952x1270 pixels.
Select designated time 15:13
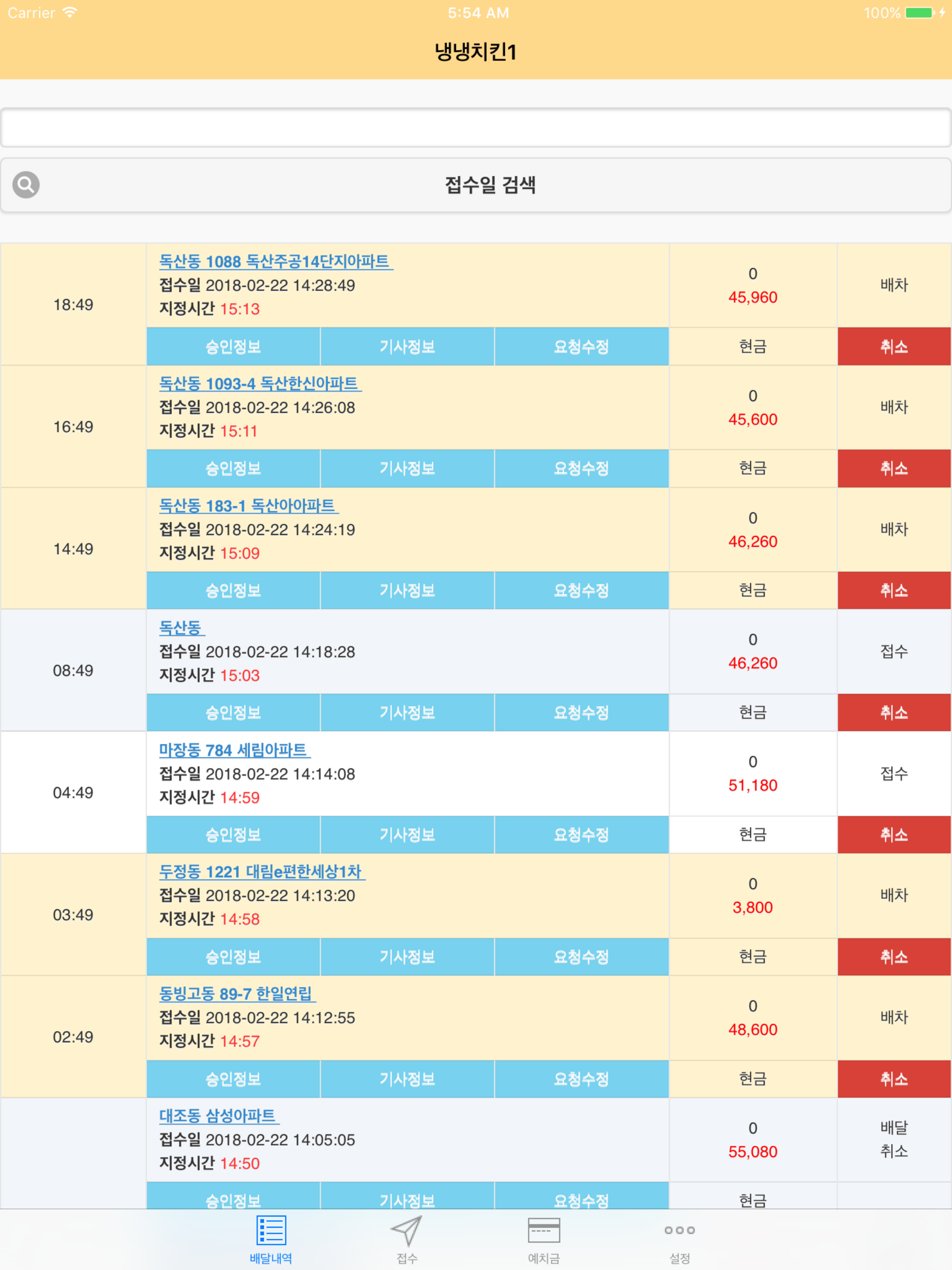coord(240,310)
